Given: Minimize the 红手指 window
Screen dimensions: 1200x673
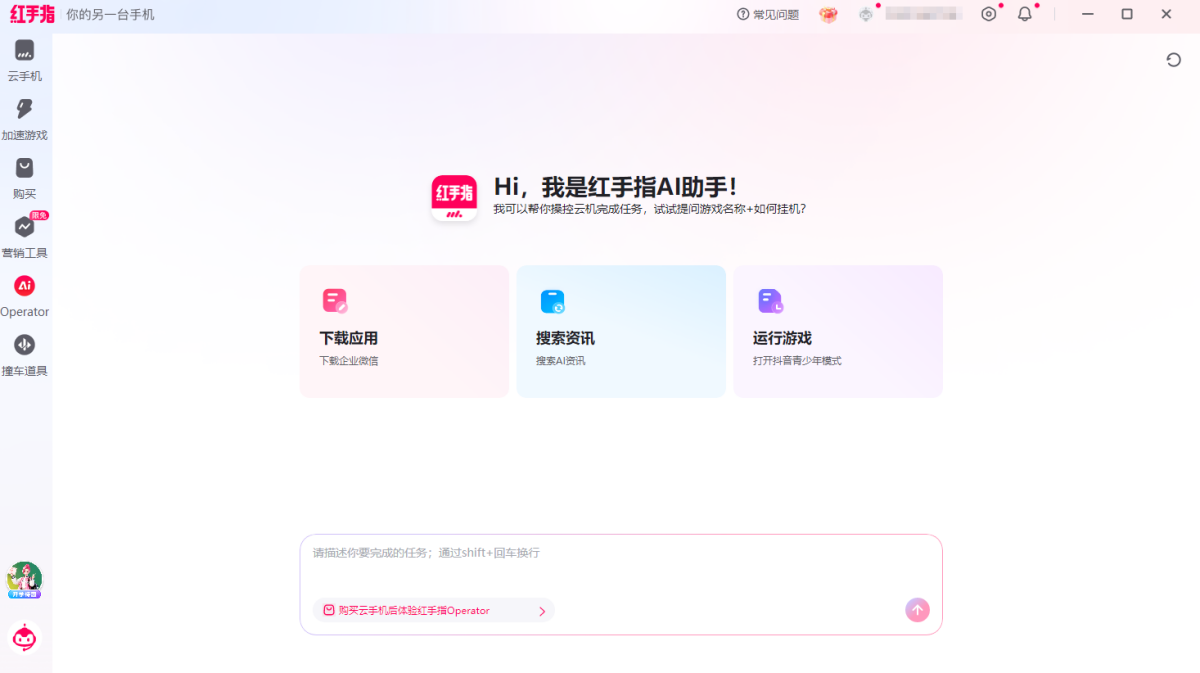Looking at the screenshot, I should click(1088, 14).
